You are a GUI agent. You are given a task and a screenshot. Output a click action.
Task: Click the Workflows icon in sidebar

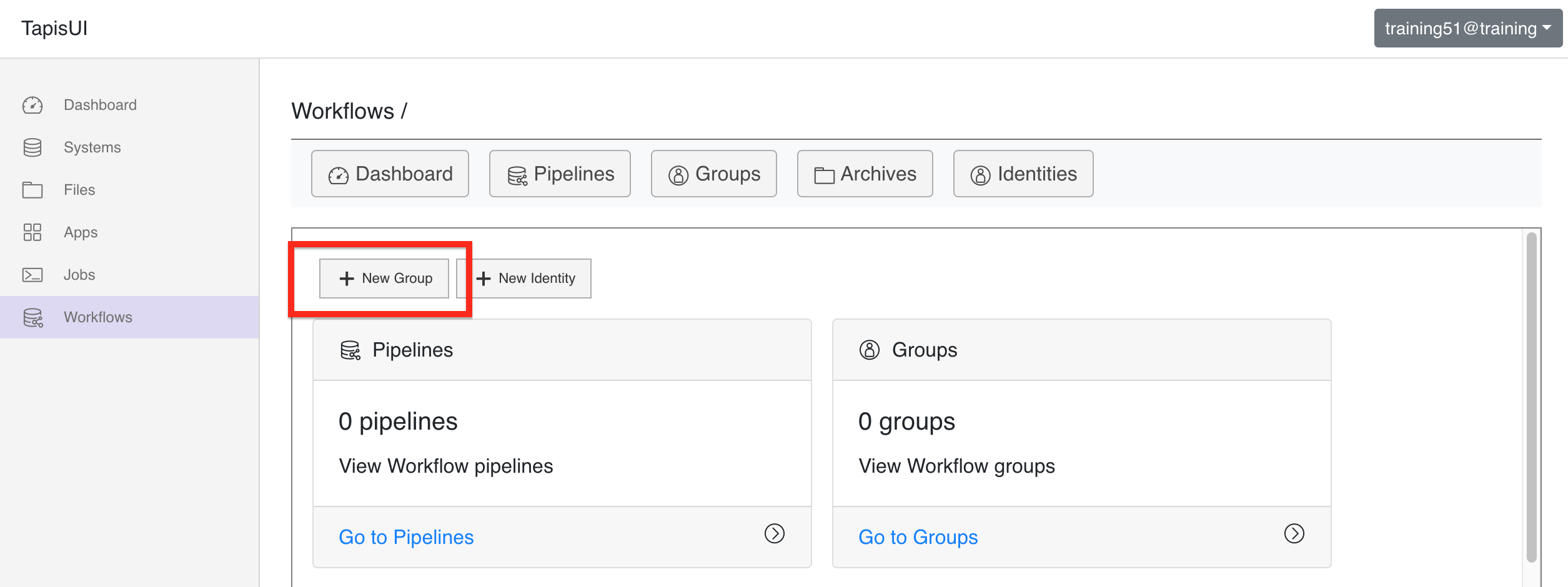33,317
